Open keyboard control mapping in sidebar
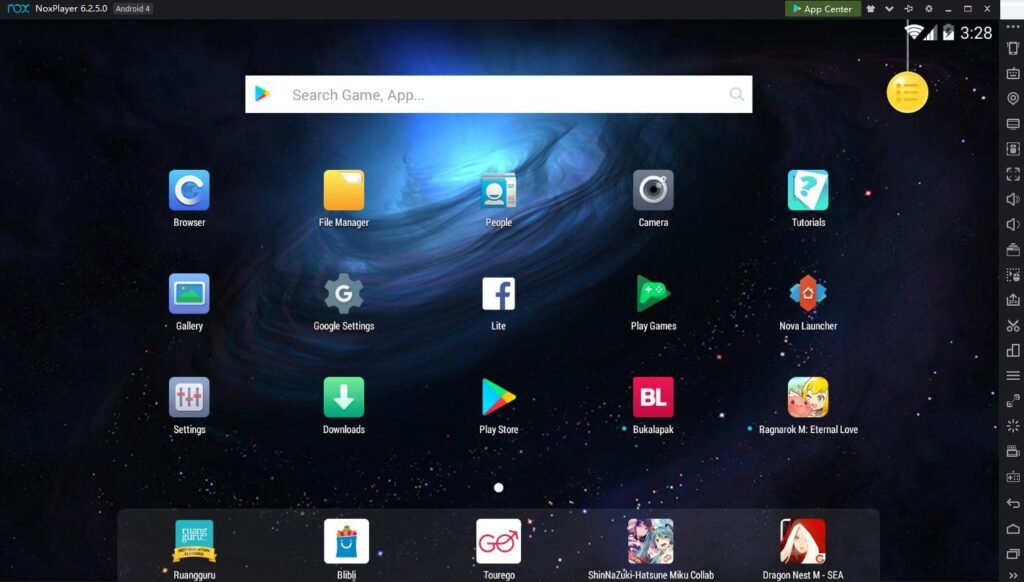The image size is (1024, 582). tap(1013, 73)
